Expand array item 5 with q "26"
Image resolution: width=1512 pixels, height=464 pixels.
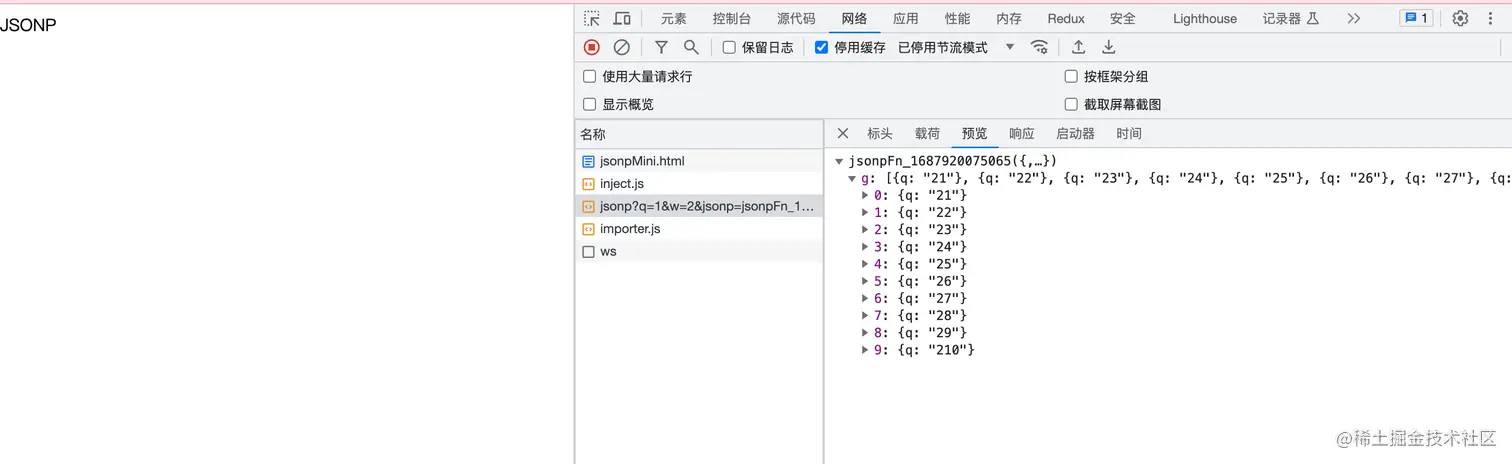866,281
